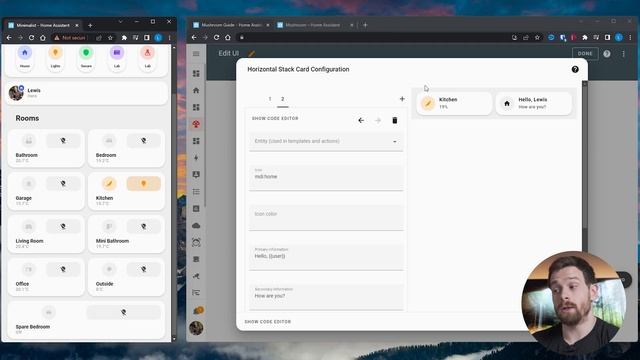Image resolution: width=640 pixels, height=360 pixels.
Task: Click the DONE button
Action: pyautogui.click(x=585, y=53)
